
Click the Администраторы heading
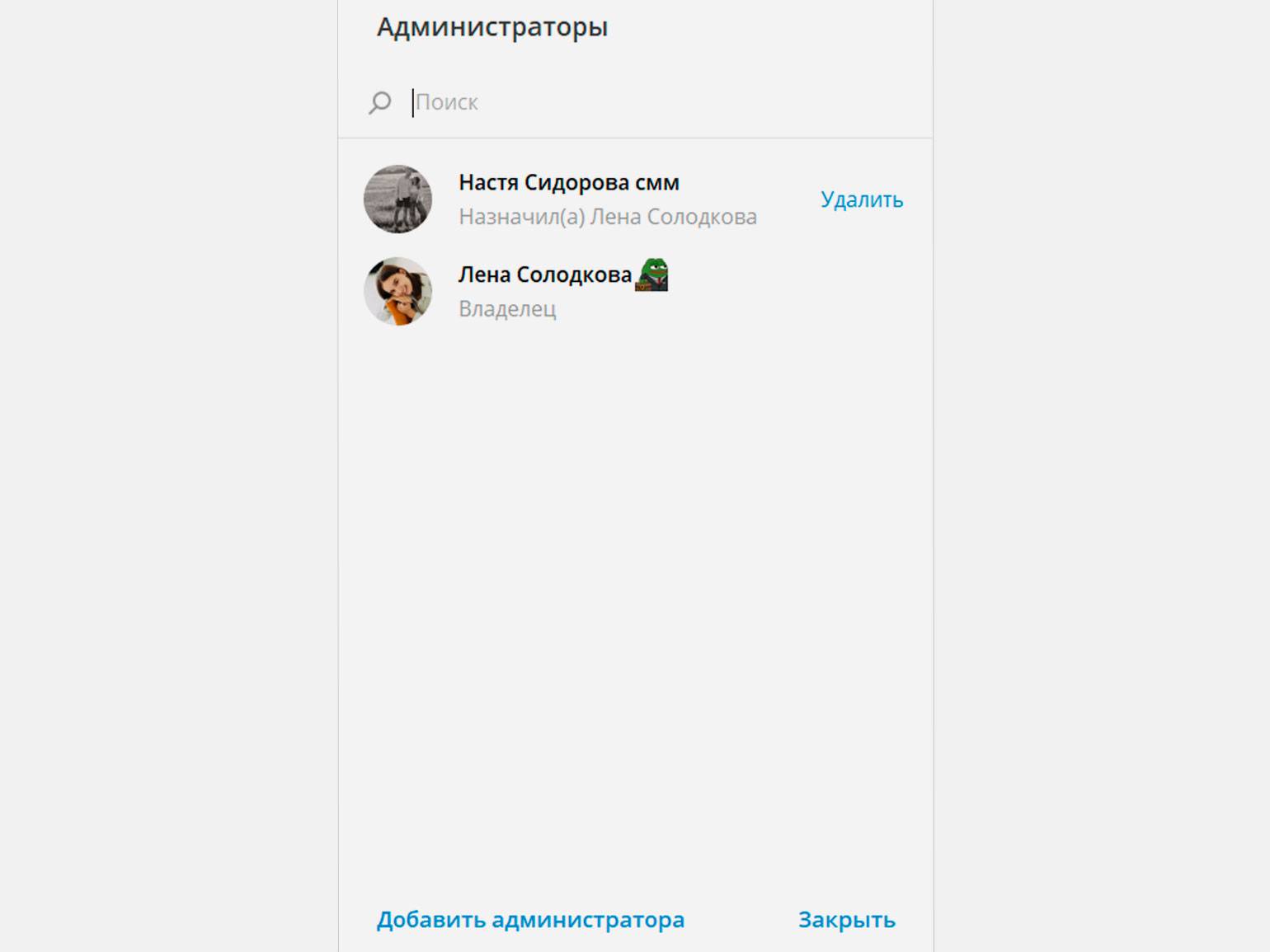(492, 26)
